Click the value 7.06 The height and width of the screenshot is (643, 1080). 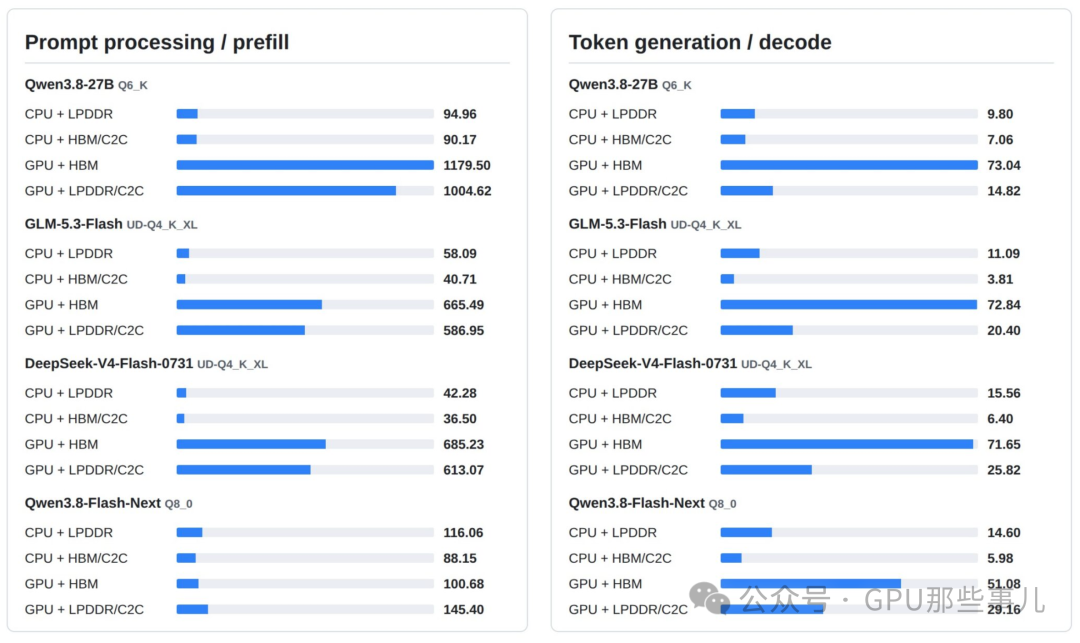point(1000,140)
